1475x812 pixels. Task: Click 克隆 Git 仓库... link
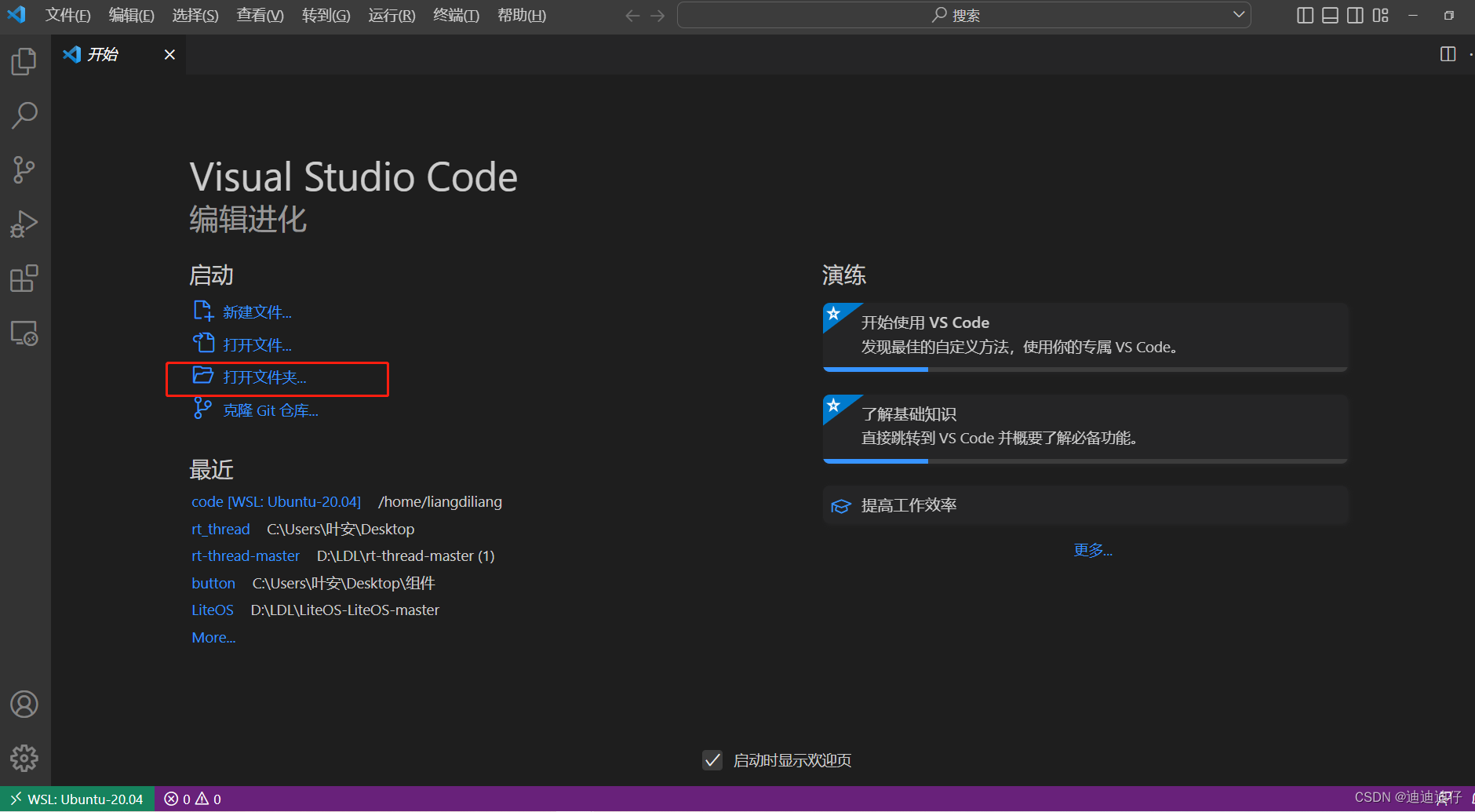271,410
